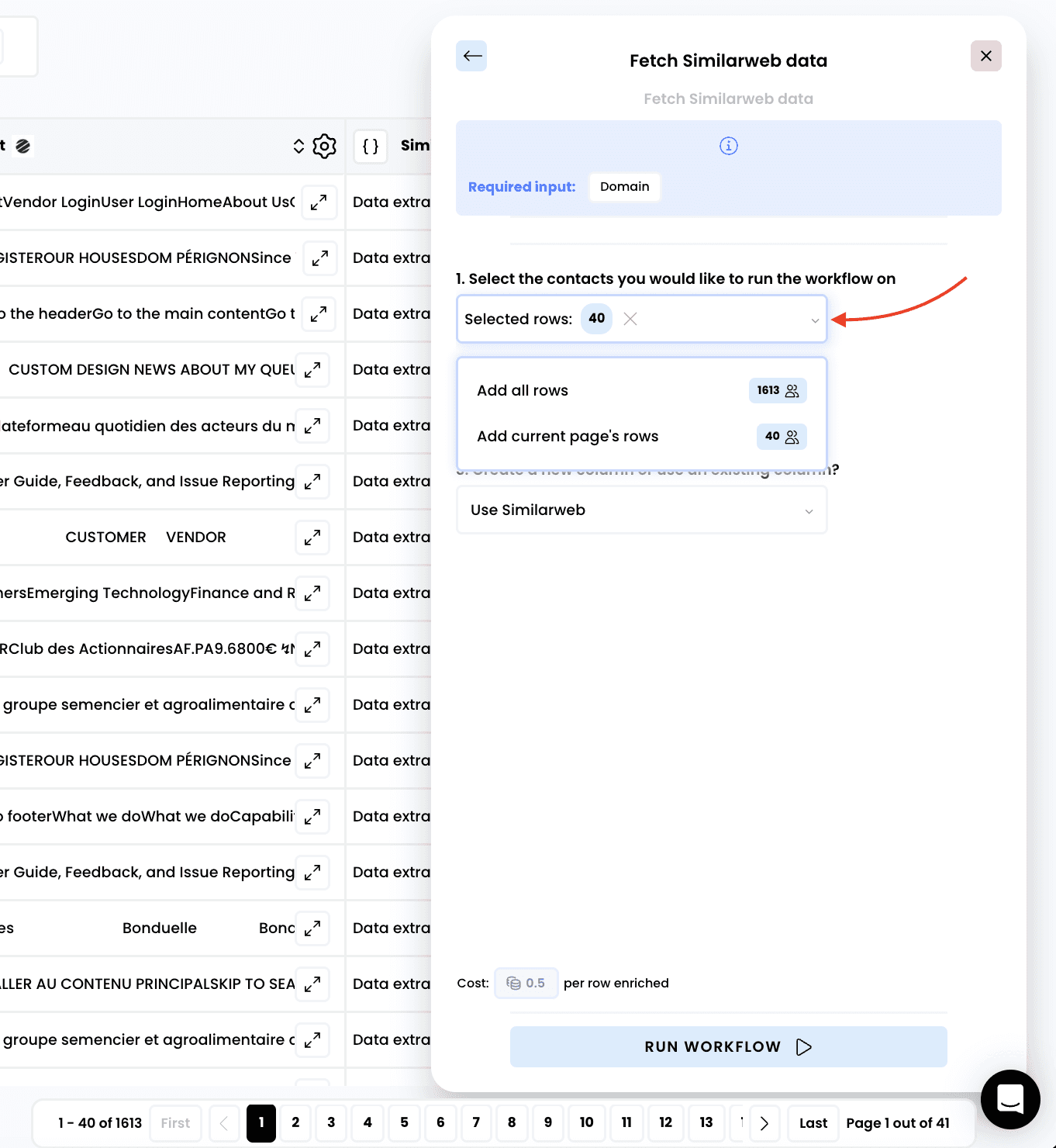Expand the CUSTOMER VENDOR cell
This screenshot has height=1148, width=1056.
click(312, 538)
